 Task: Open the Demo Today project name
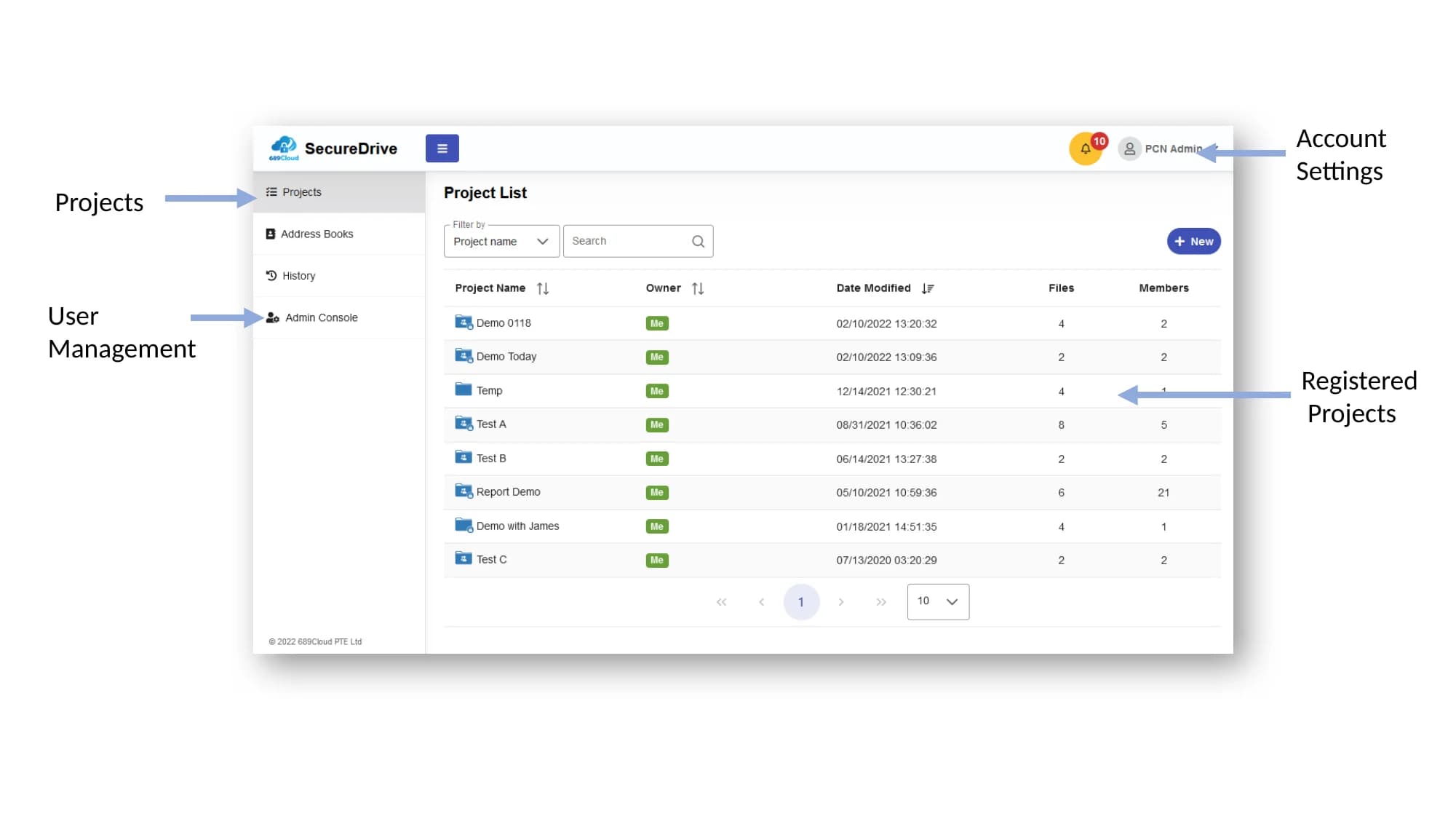506,357
